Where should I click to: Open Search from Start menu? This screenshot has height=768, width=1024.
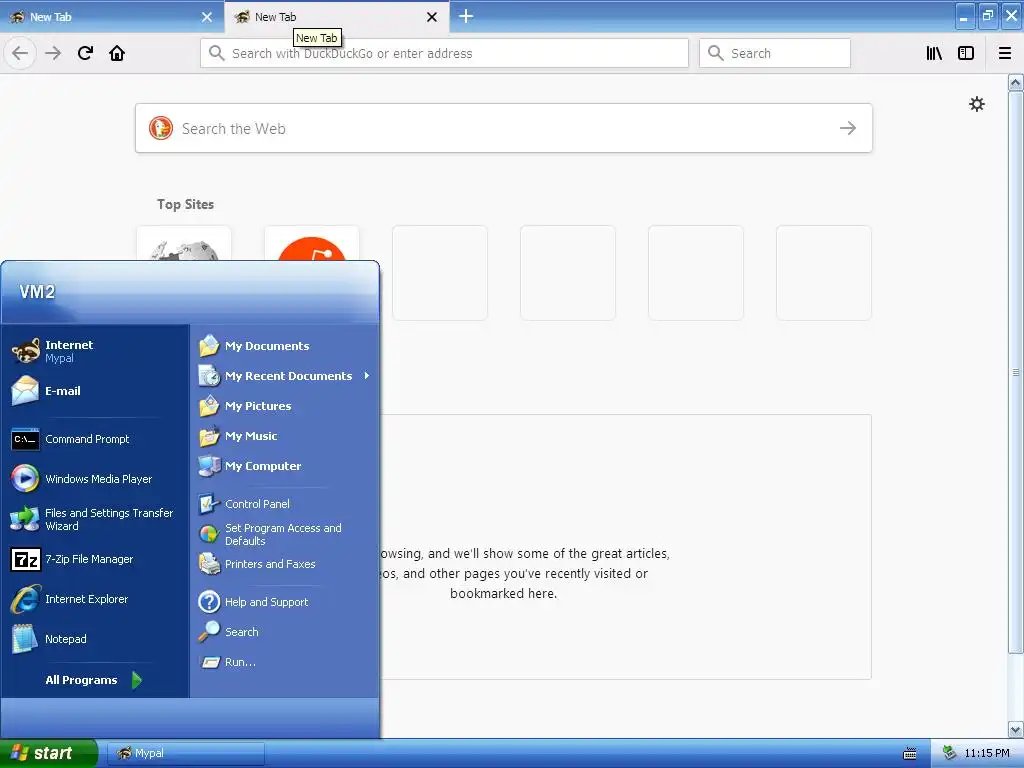pyautogui.click(x=284, y=632)
